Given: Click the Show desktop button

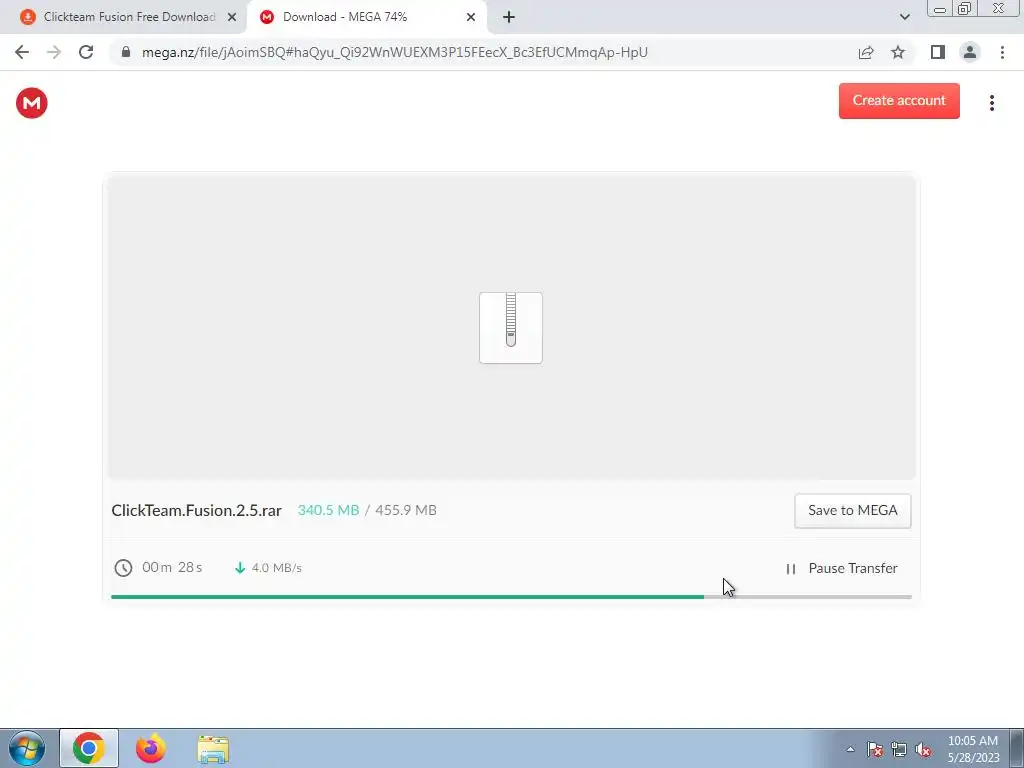Looking at the screenshot, I should [x=1017, y=748].
